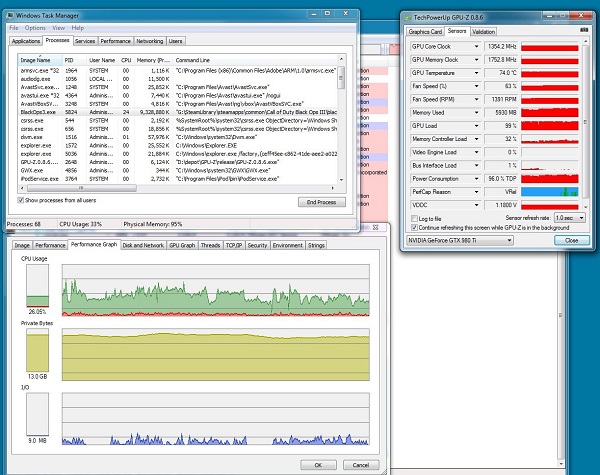This screenshot has width=600, height=475.
Task: Switch to the Networking tab in Task Manager
Action: point(149,41)
